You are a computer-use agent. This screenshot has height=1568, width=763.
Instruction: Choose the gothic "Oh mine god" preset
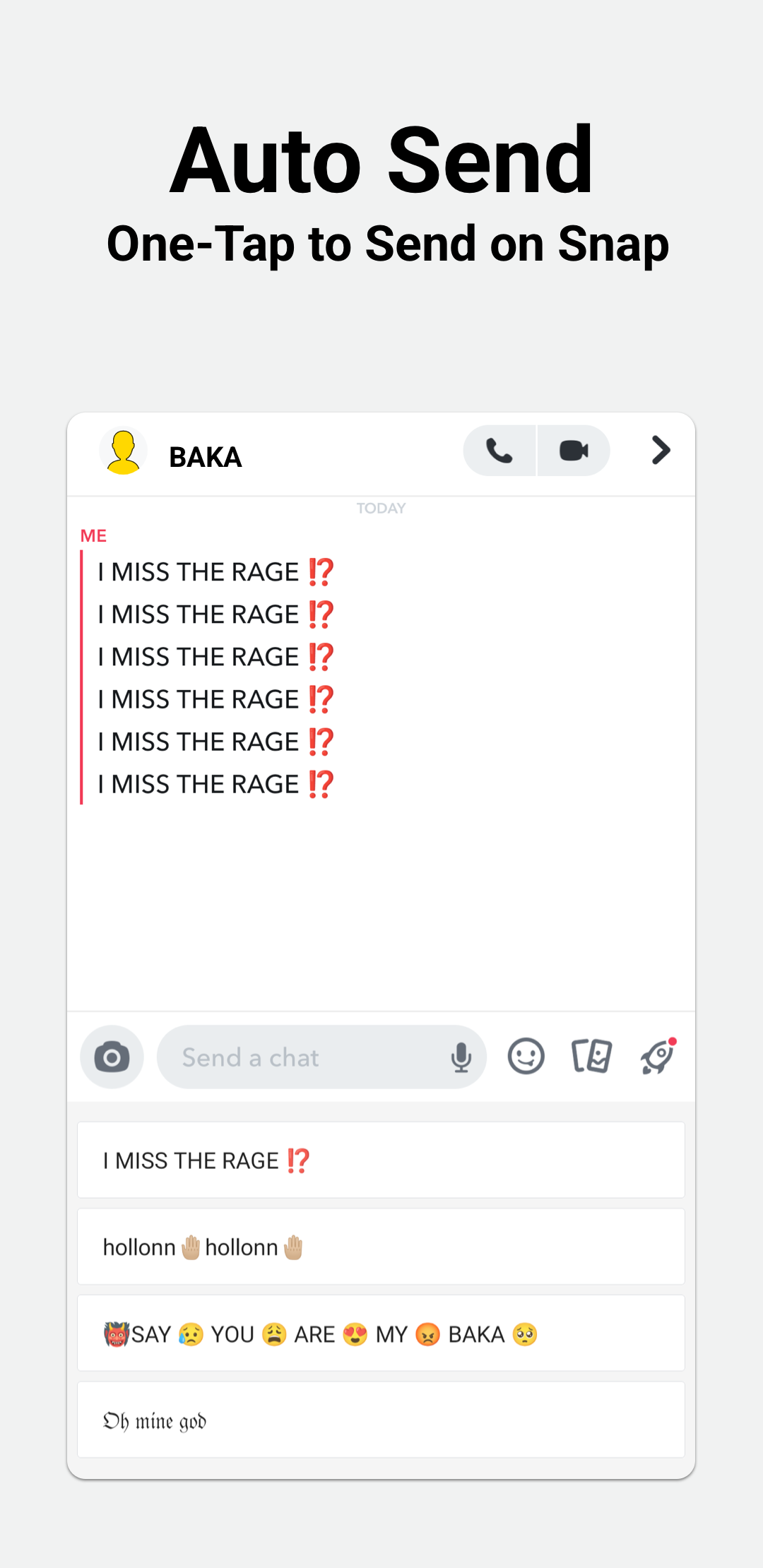[x=381, y=1420]
